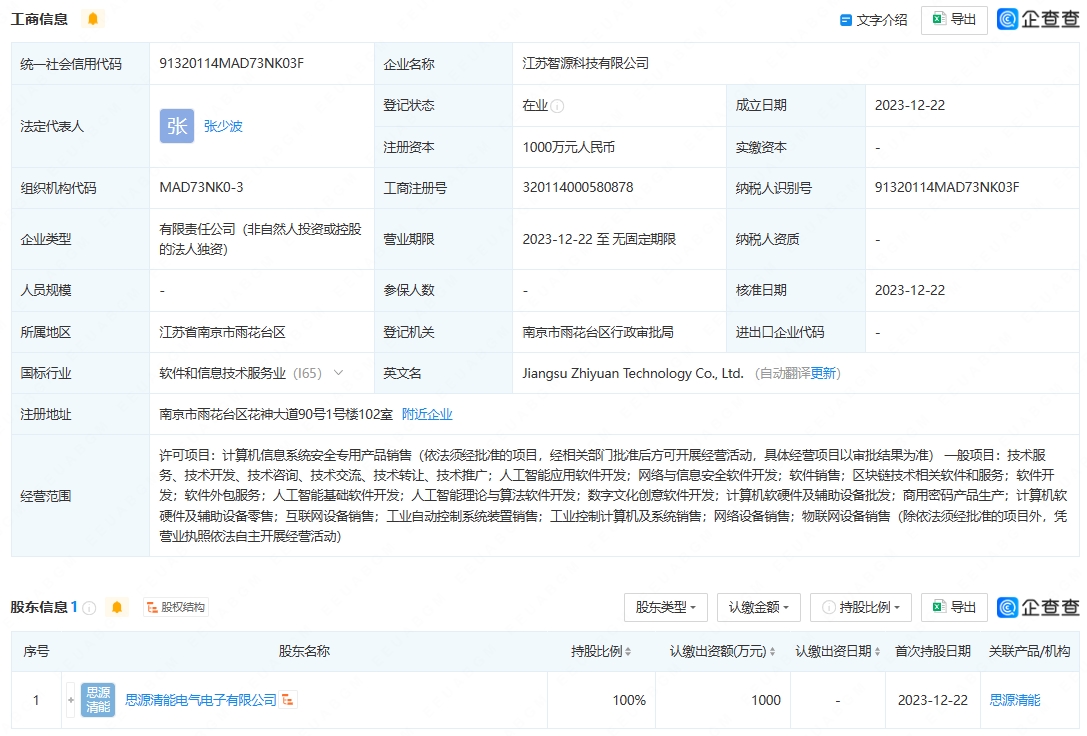Select the 成立日期 value 2023-12-22
The height and width of the screenshot is (736, 1087).
pos(910,105)
